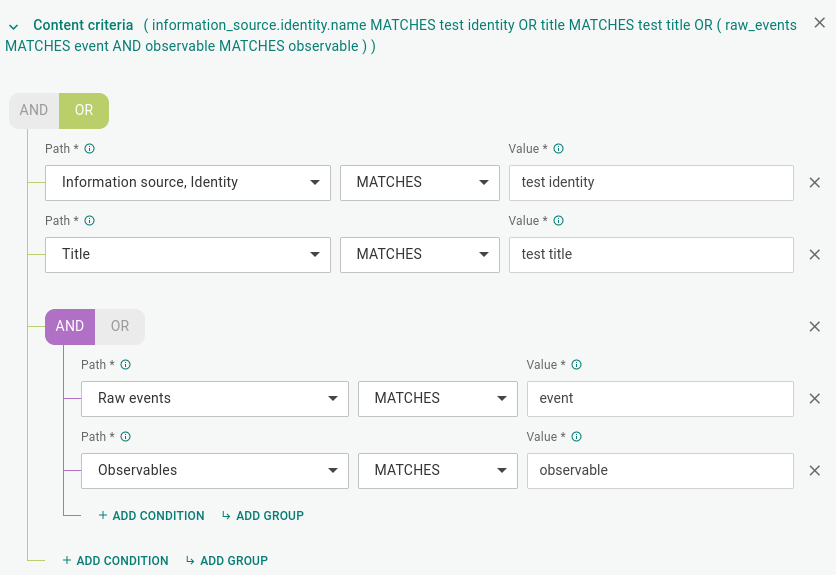This screenshot has width=836, height=575.
Task: Select AND in the nested group
Action: pyautogui.click(x=70, y=326)
